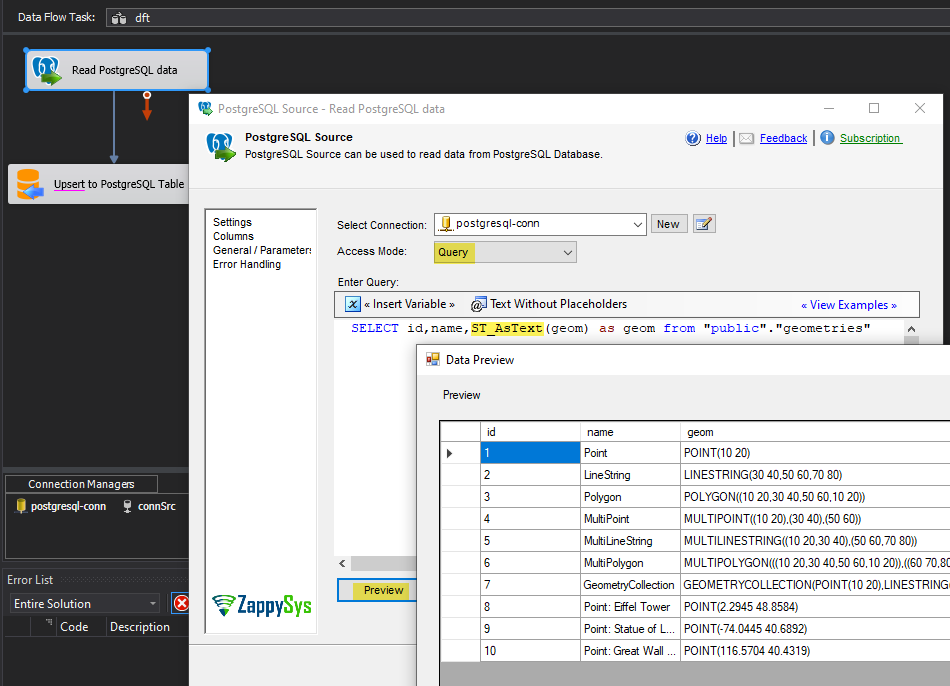
Task: Open the edit connection icon beside New
Action: click(704, 224)
